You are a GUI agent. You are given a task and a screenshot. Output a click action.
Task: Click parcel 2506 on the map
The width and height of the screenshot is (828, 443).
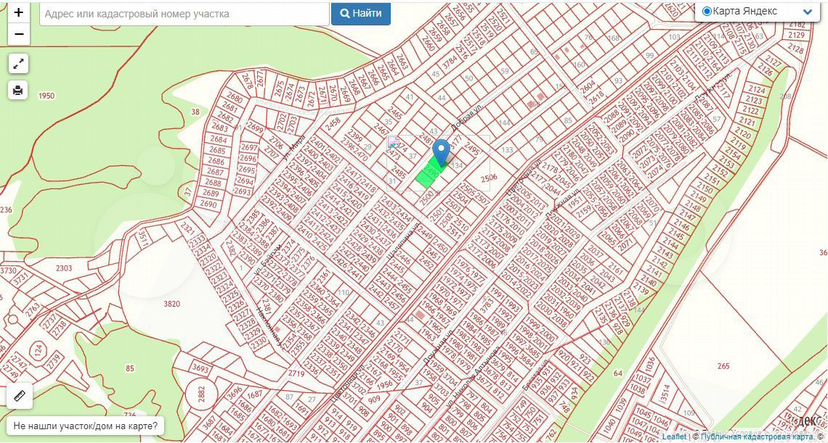(488, 178)
